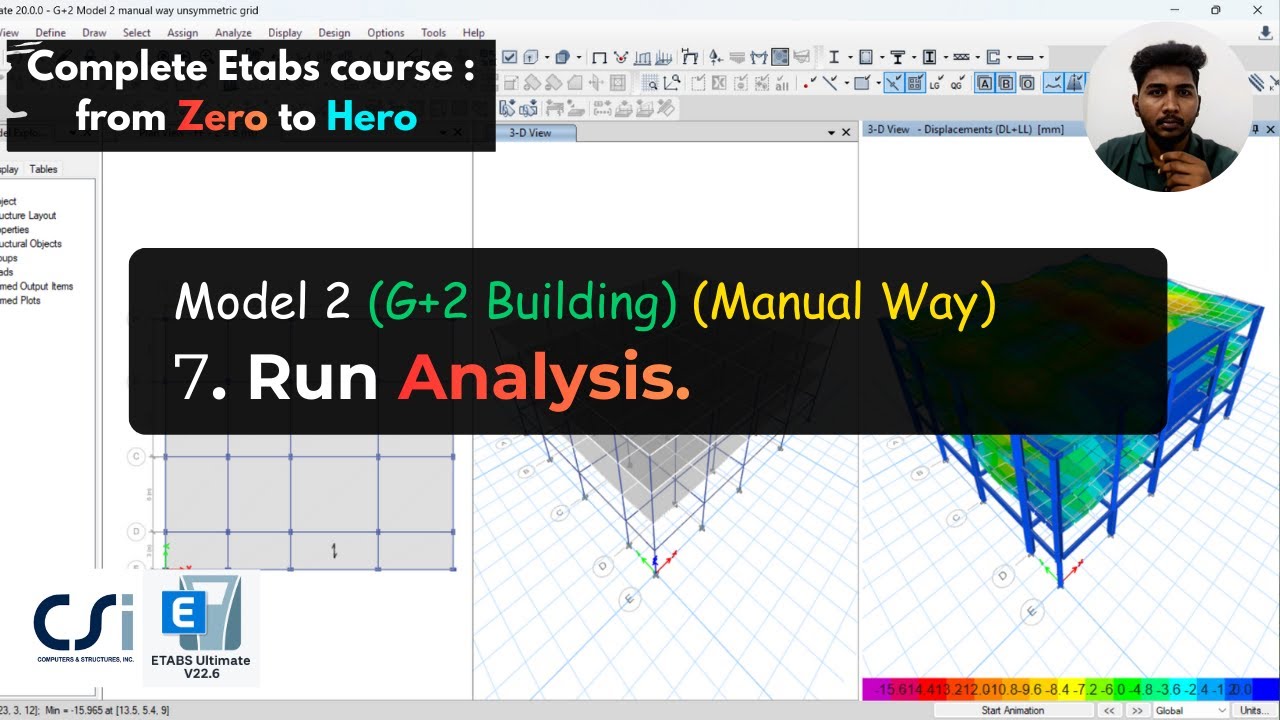Select Structure Layout in the model explorer
The image size is (1280, 720).
28,215
